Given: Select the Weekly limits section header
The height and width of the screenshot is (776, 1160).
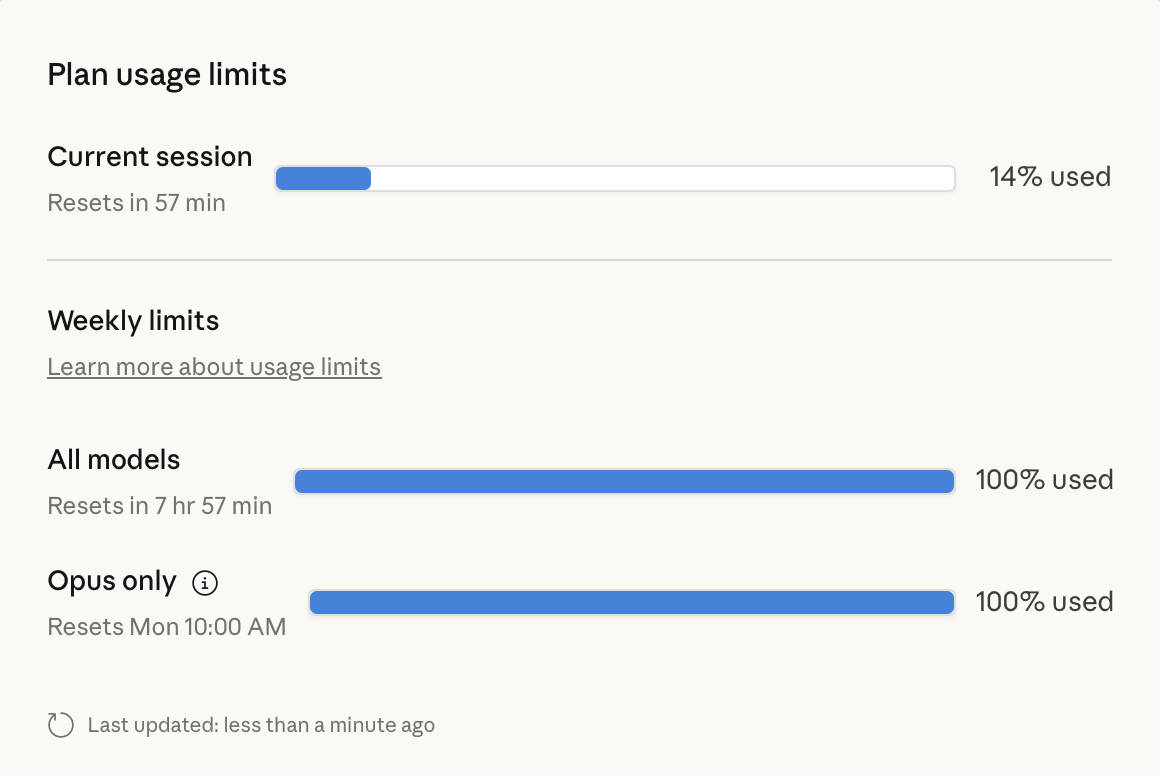Looking at the screenshot, I should point(133,321).
